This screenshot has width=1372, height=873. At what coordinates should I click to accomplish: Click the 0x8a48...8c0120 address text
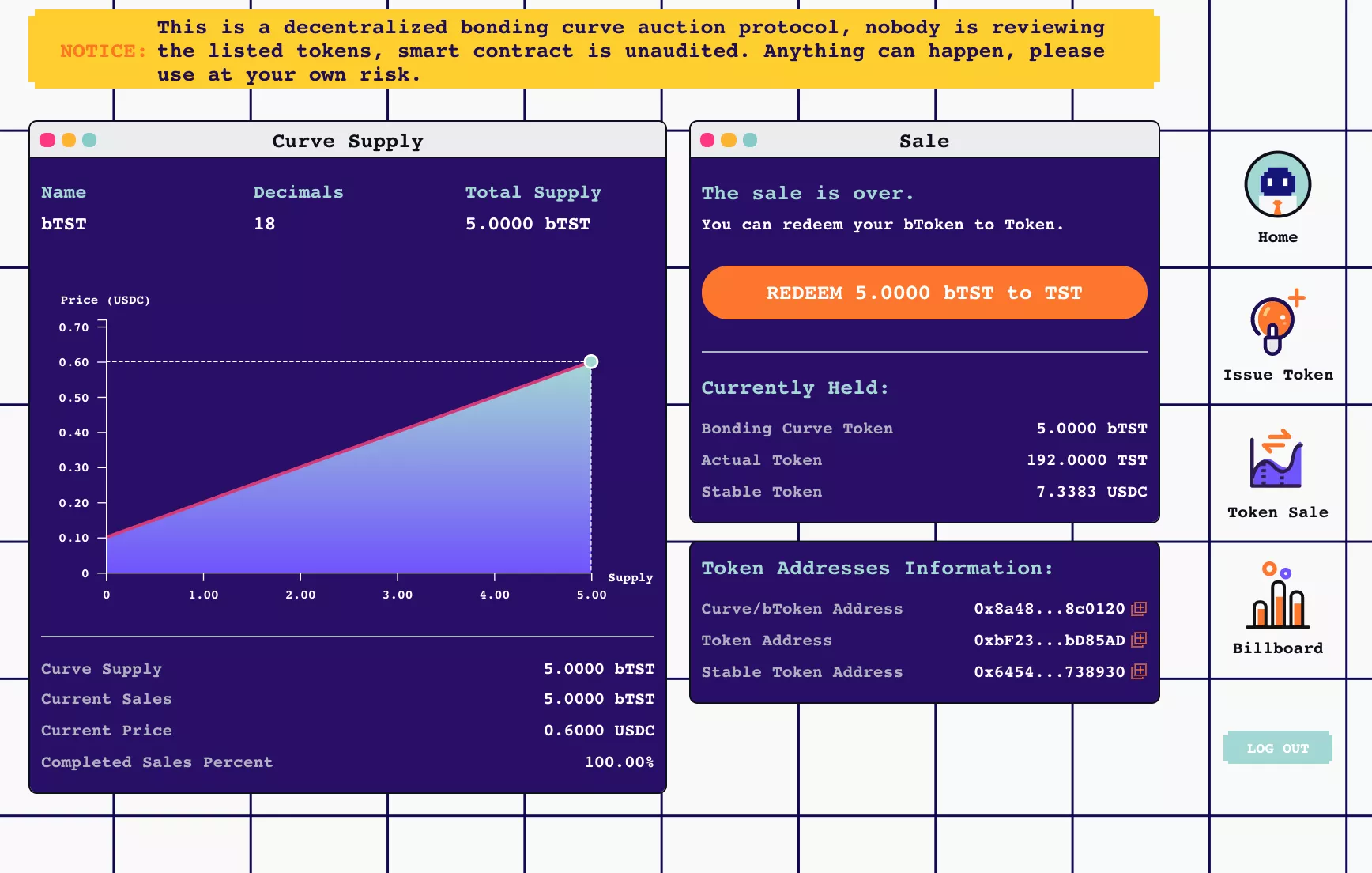[x=1049, y=609]
